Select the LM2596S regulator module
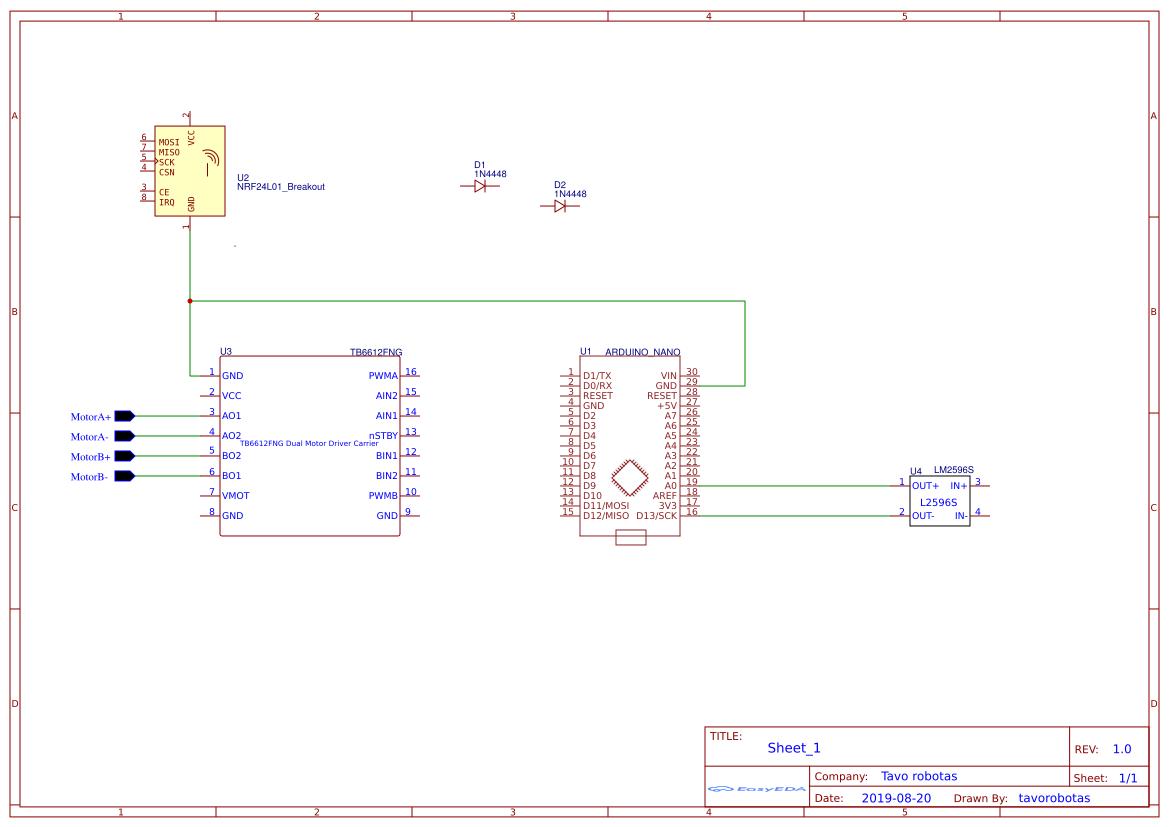 tap(939, 501)
